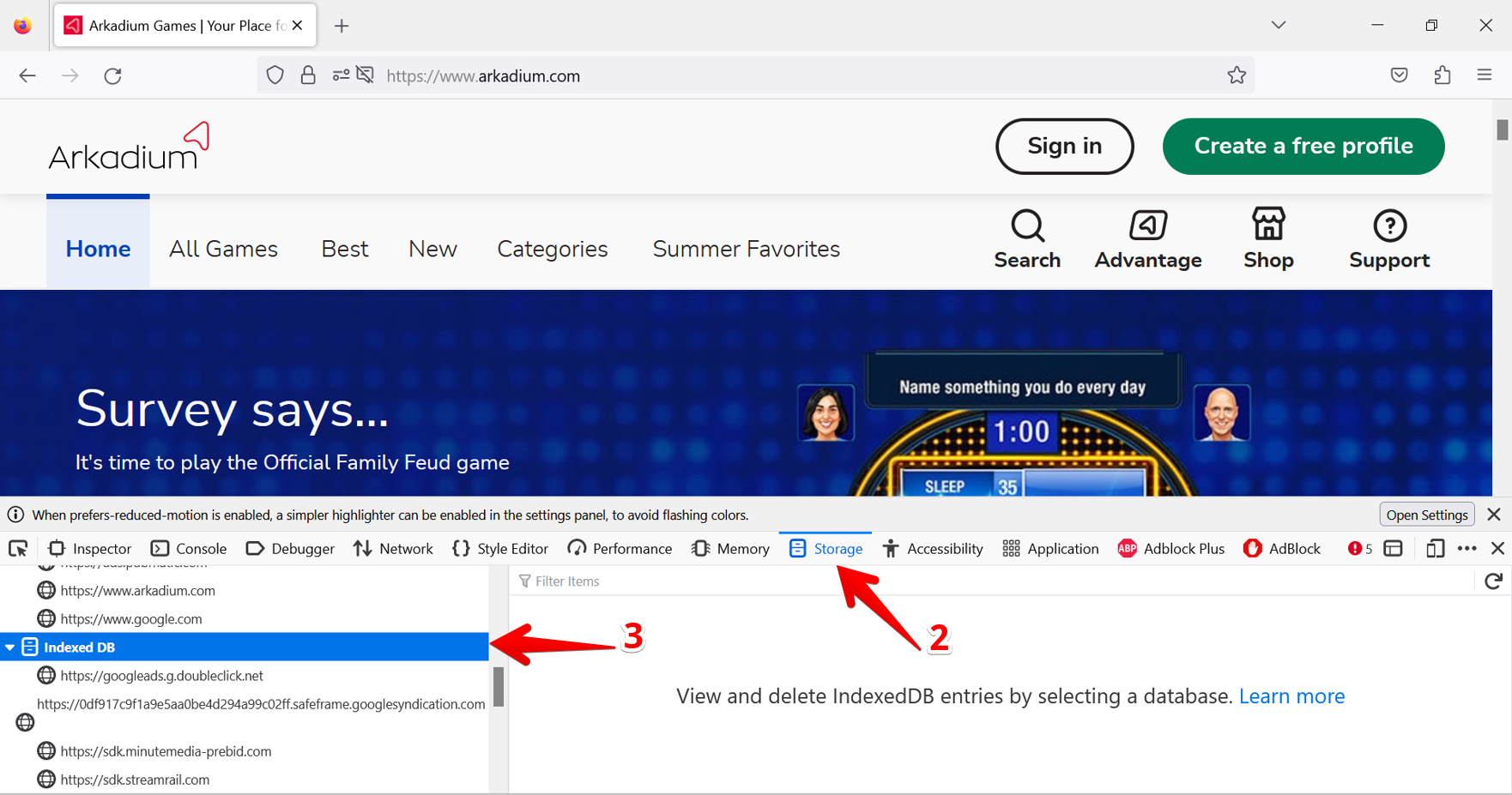Viewport: 1512px width, 795px height.
Task: Select https://sdk.minutemedia-prebid.com entry
Action: (166, 751)
